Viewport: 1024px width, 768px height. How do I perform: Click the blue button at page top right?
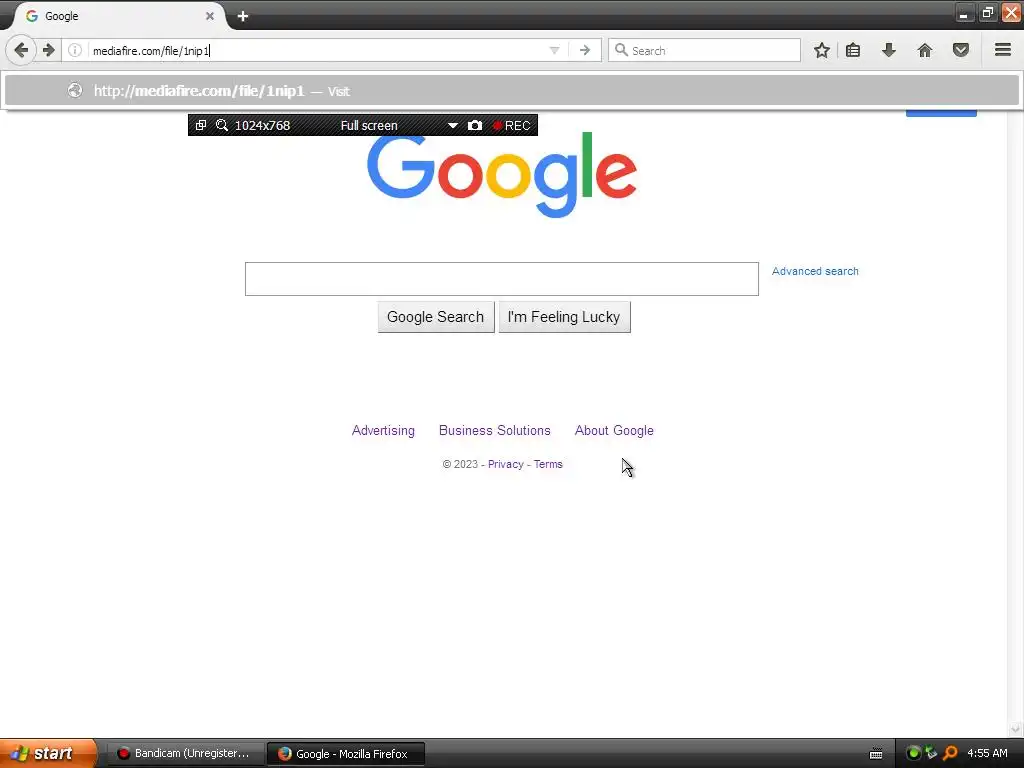941,114
